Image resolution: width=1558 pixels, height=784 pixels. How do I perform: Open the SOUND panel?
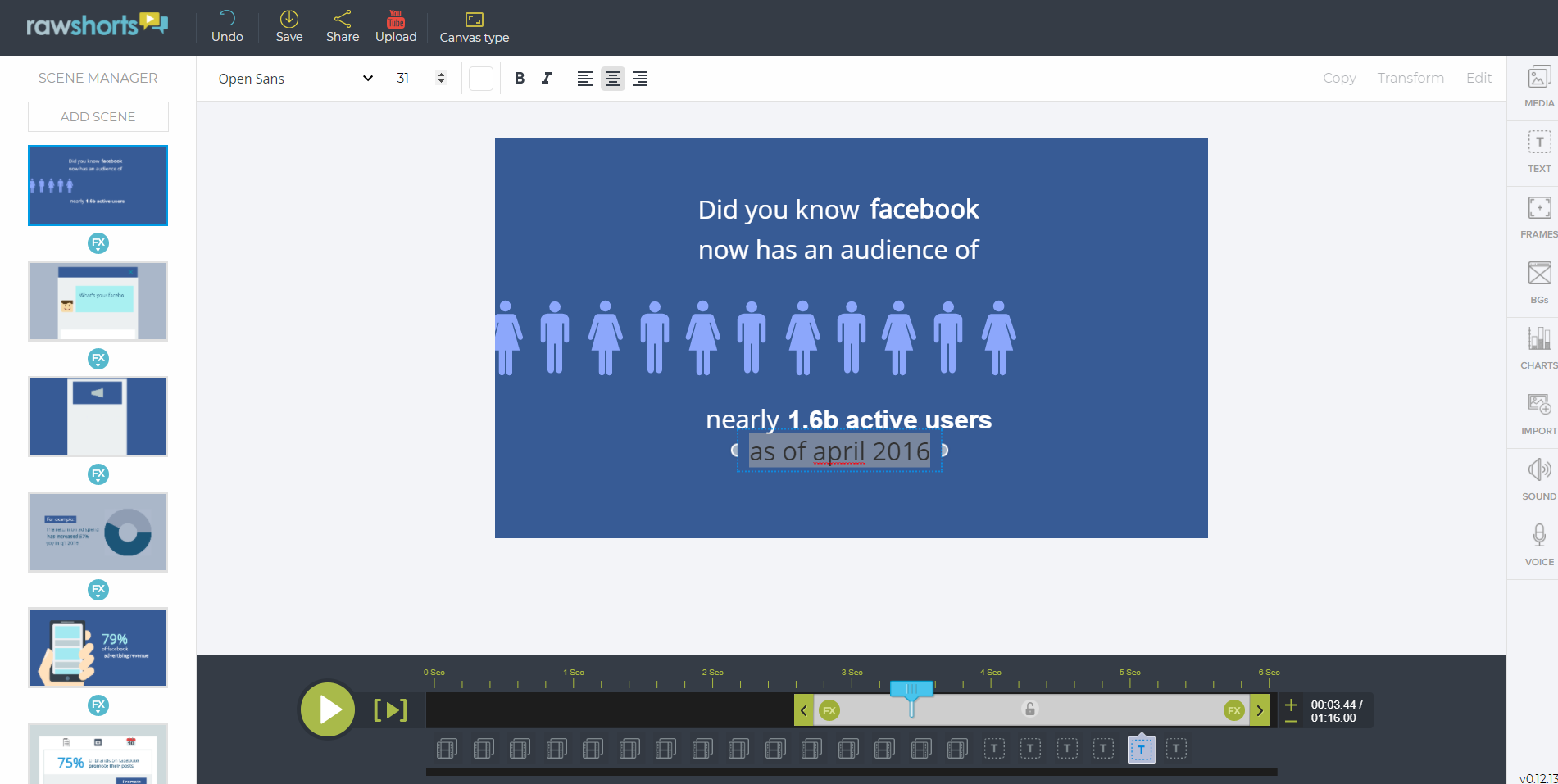pos(1539,480)
